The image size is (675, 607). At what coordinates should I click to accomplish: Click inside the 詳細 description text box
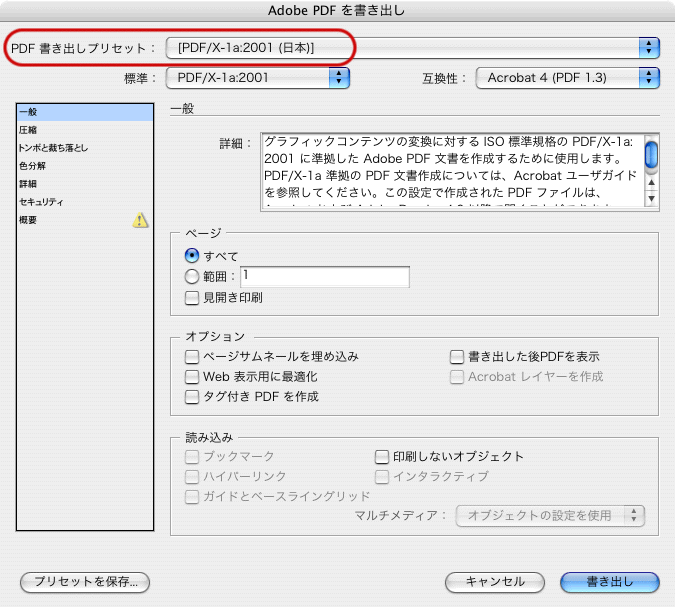(x=453, y=171)
